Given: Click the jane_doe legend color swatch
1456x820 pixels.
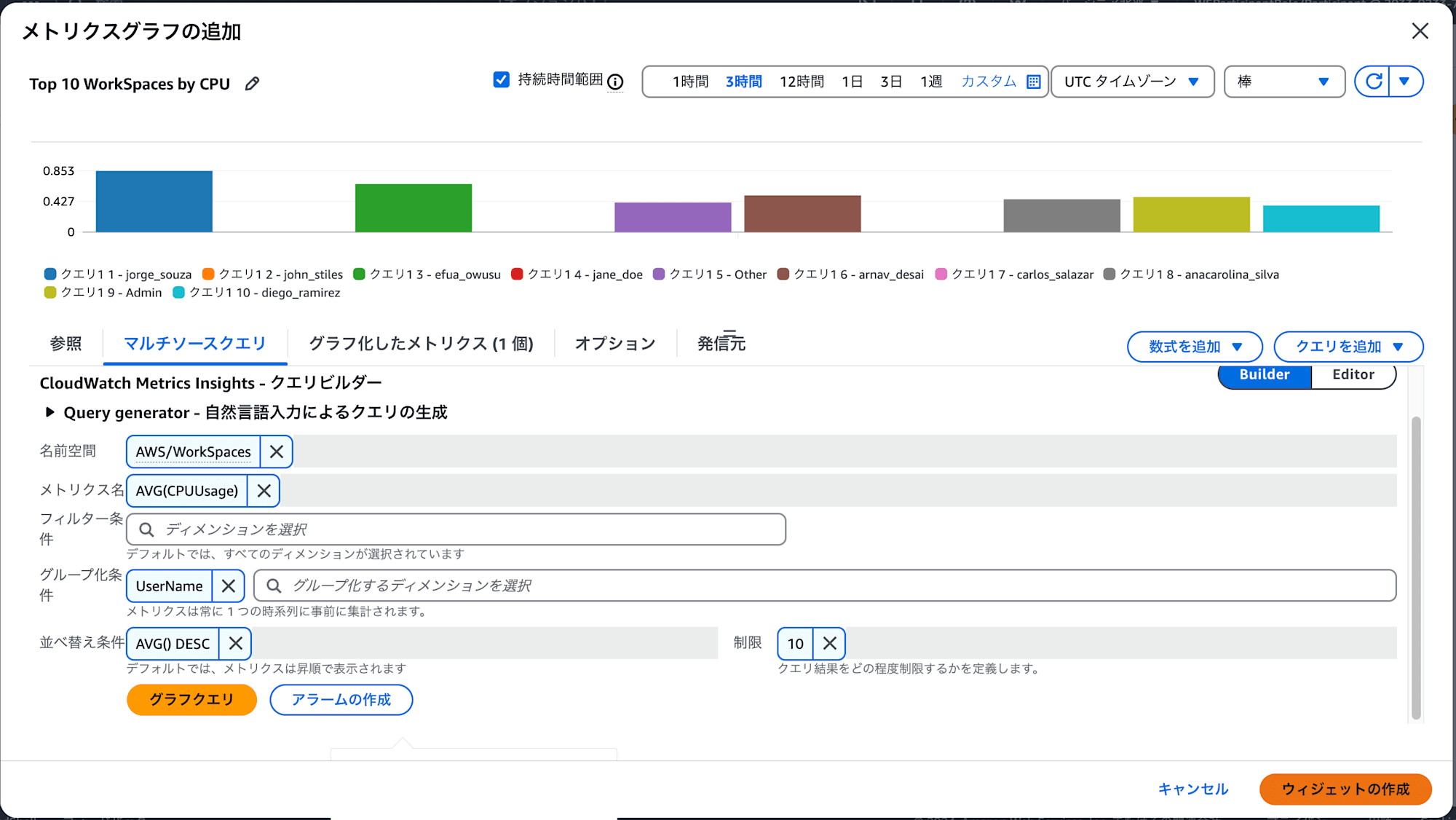Looking at the screenshot, I should click(517, 275).
